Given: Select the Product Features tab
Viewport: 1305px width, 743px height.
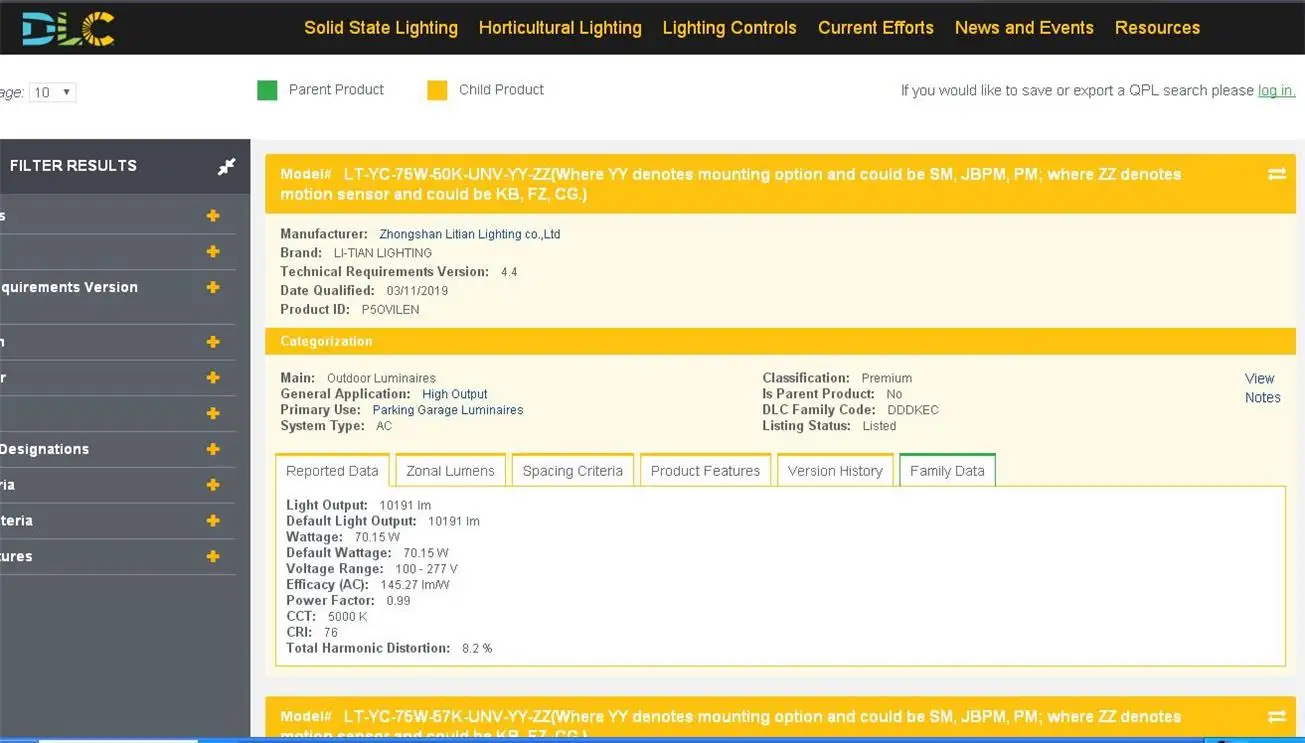Looking at the screenshot, I should (x=705, y=471).
